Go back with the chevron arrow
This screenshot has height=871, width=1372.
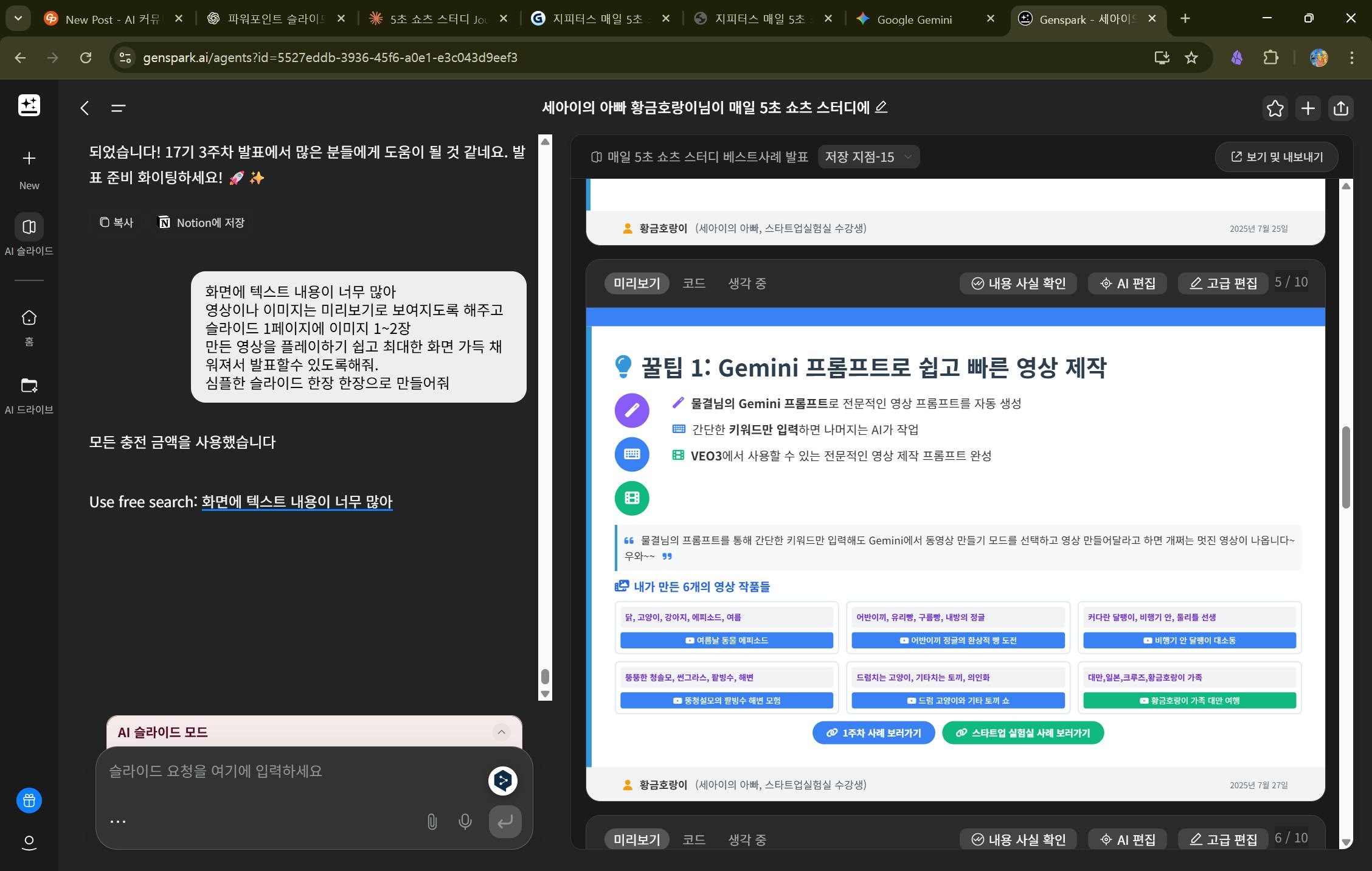[85, 108]
